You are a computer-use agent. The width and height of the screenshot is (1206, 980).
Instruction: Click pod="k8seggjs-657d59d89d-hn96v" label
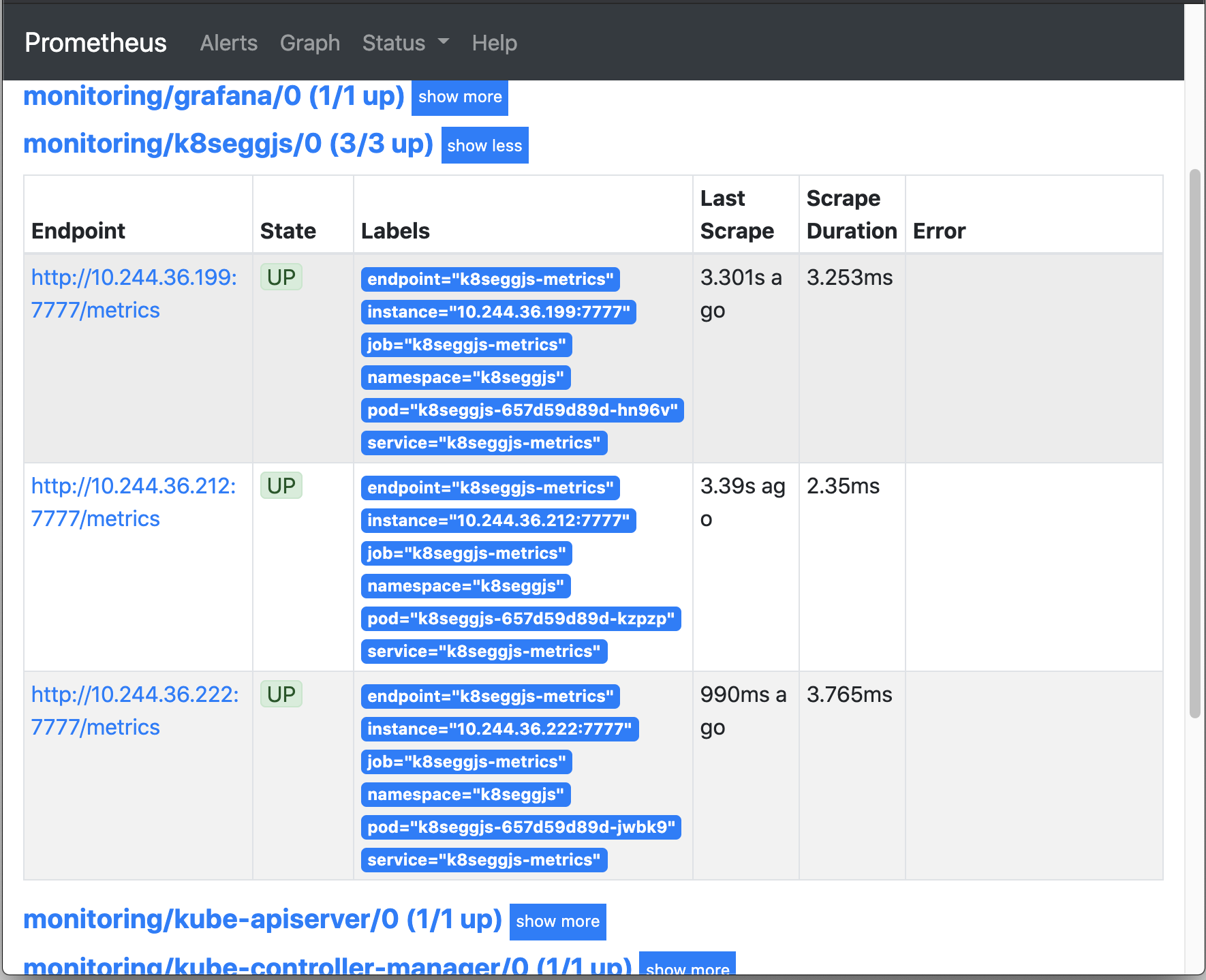pyautogui.click(x=523, y=410)
